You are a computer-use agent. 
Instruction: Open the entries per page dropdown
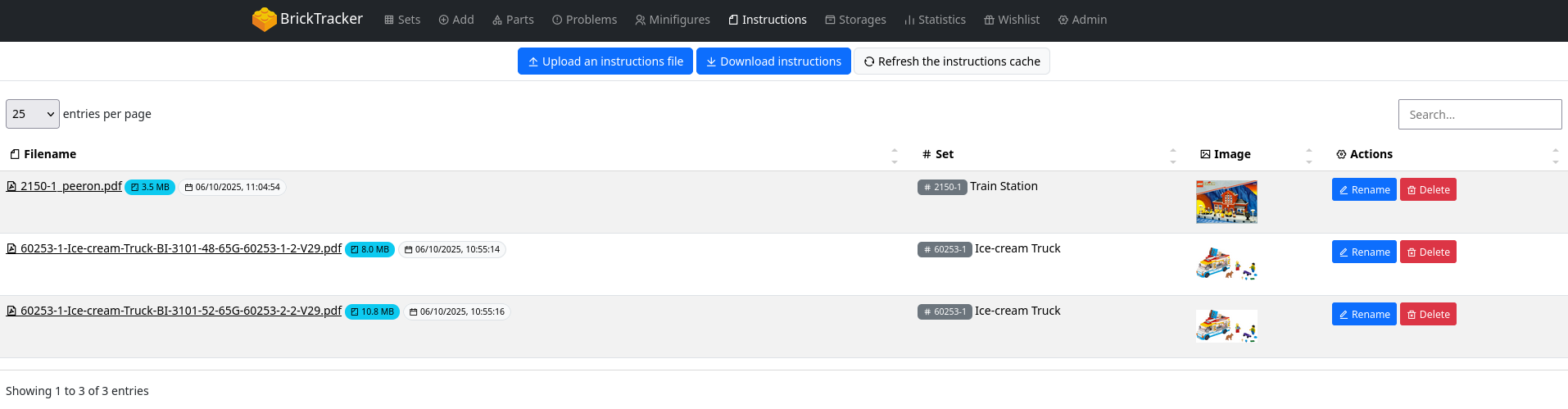pos(33,114)
